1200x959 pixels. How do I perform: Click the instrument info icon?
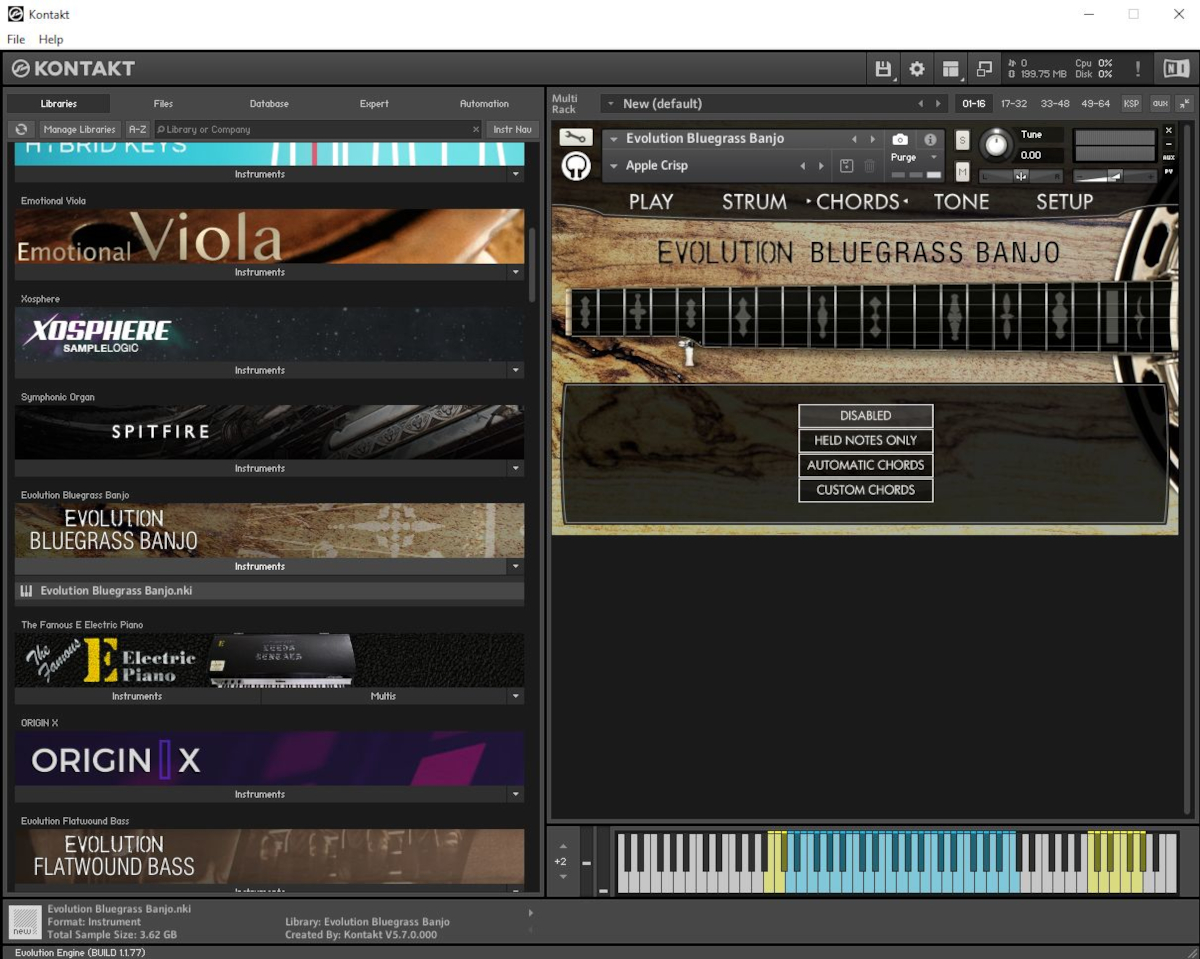point(930,140)
